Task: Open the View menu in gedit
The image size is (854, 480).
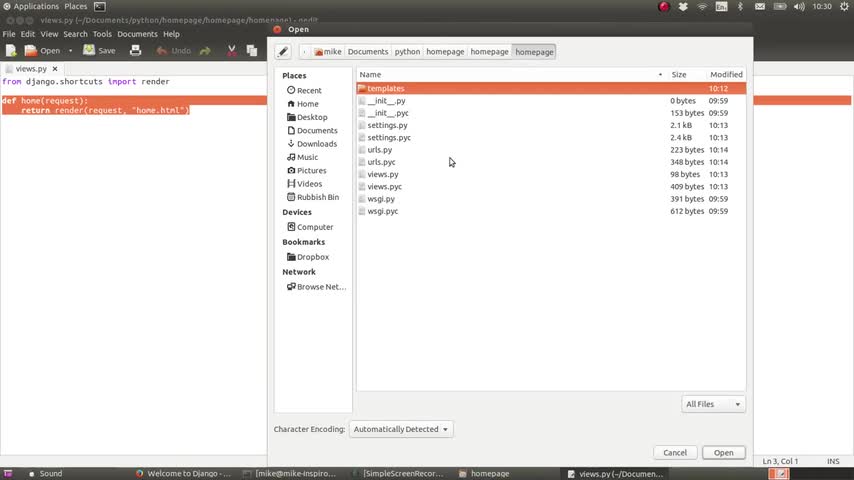Action: tap(49, 34)
